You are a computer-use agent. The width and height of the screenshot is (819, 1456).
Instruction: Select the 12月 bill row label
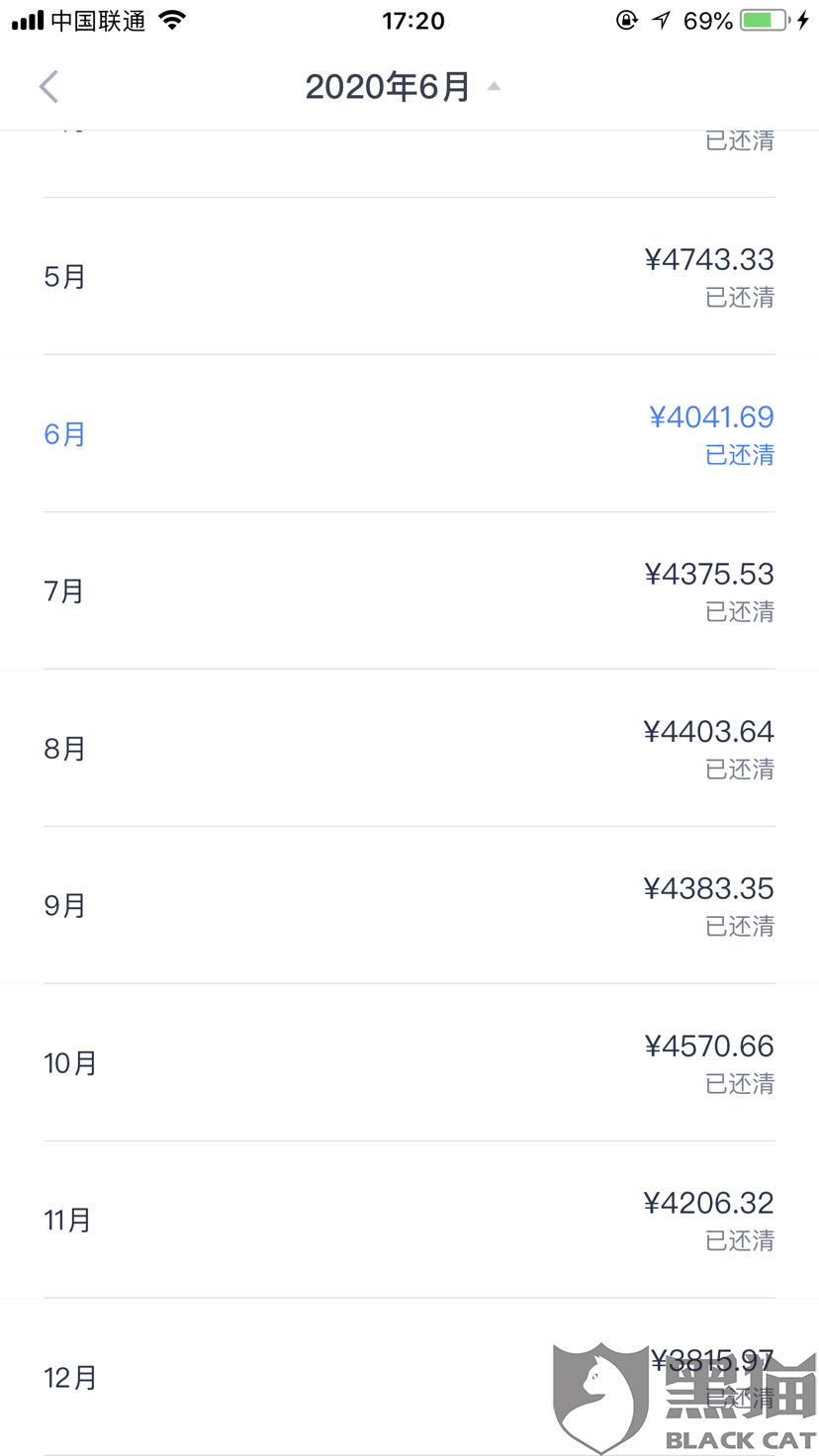coord(70,1378)
